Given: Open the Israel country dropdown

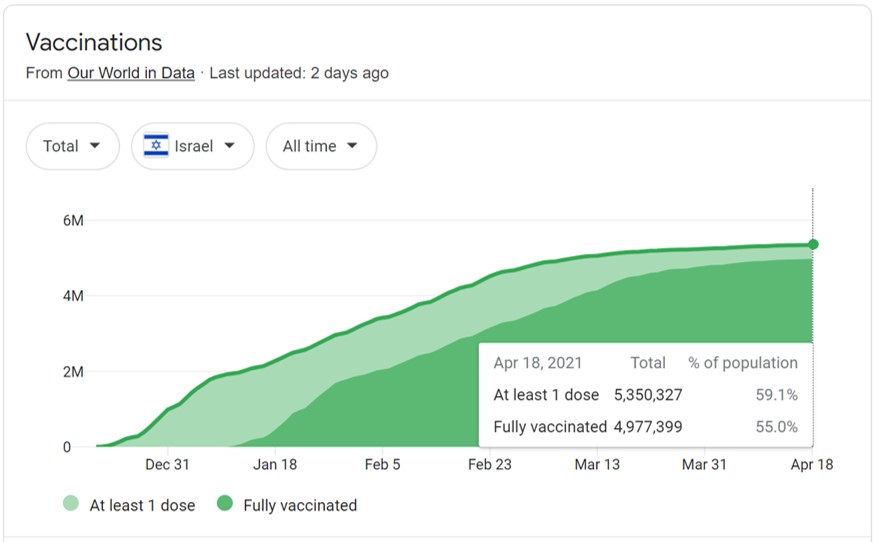Looking at the screenshot, I should coord(192,146).
